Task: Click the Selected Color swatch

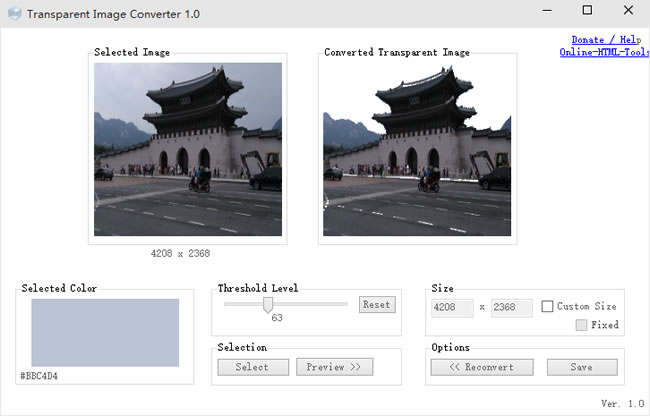Action: click(x=105, y=333)
